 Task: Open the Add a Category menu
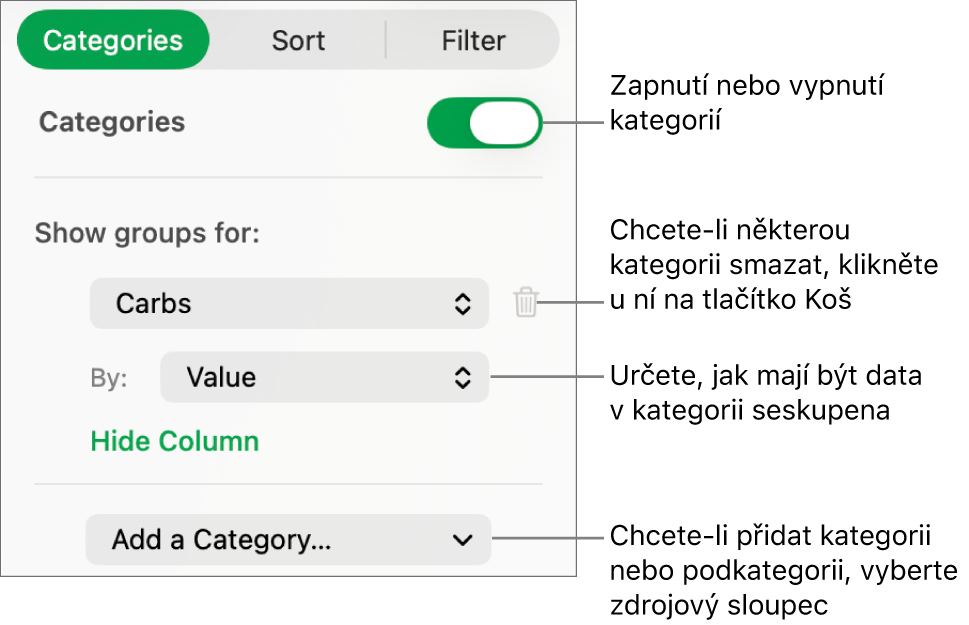288,539
